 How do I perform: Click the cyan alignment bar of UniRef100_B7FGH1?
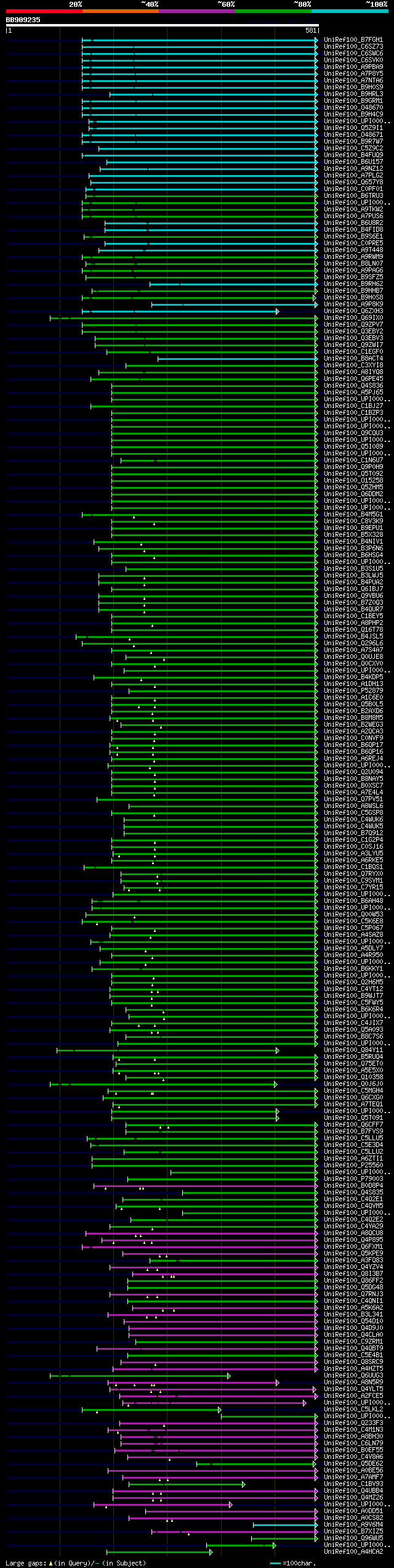point(199,40)
